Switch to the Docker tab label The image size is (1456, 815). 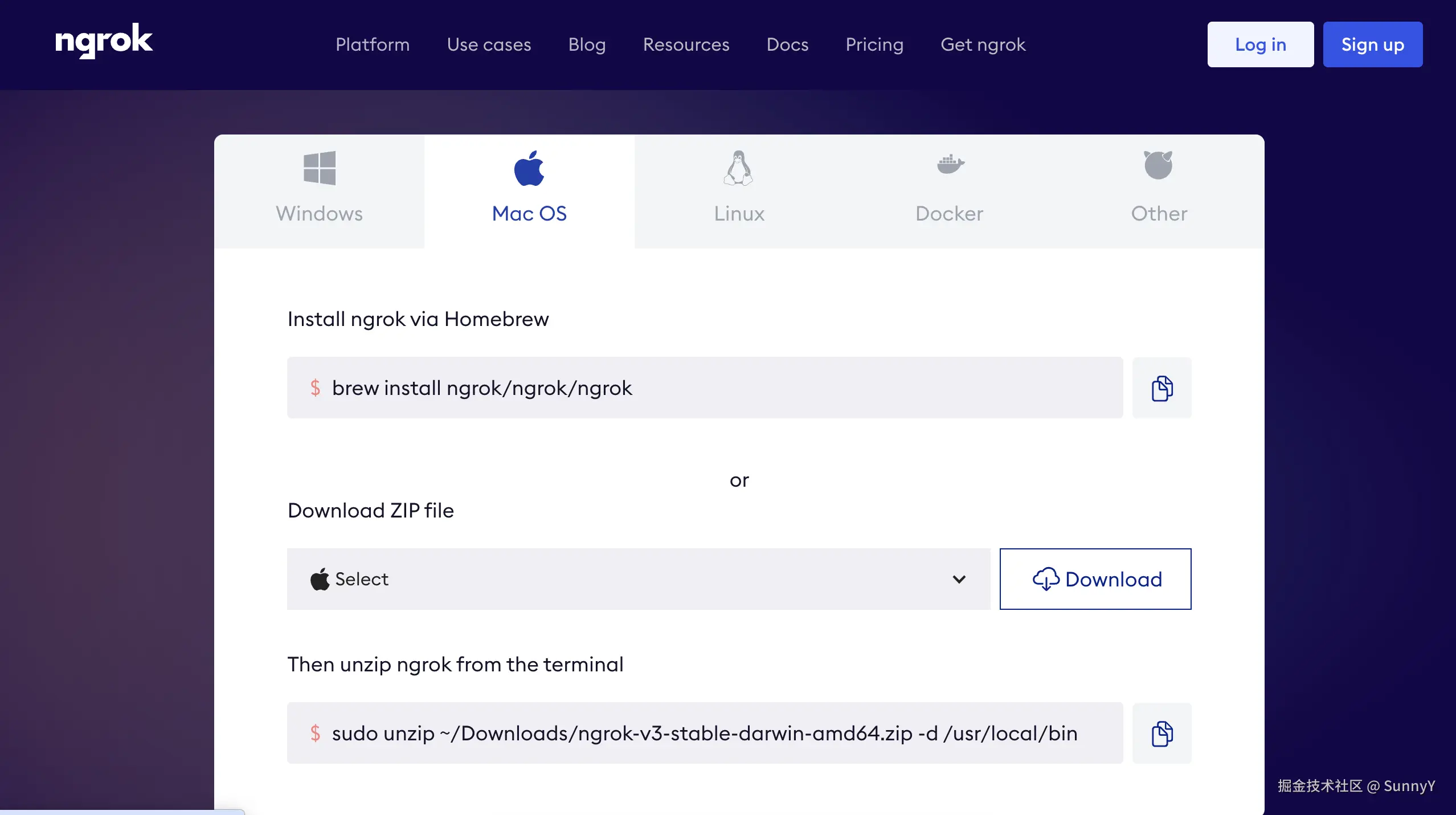pyautogui.click(x=949, y=214)
